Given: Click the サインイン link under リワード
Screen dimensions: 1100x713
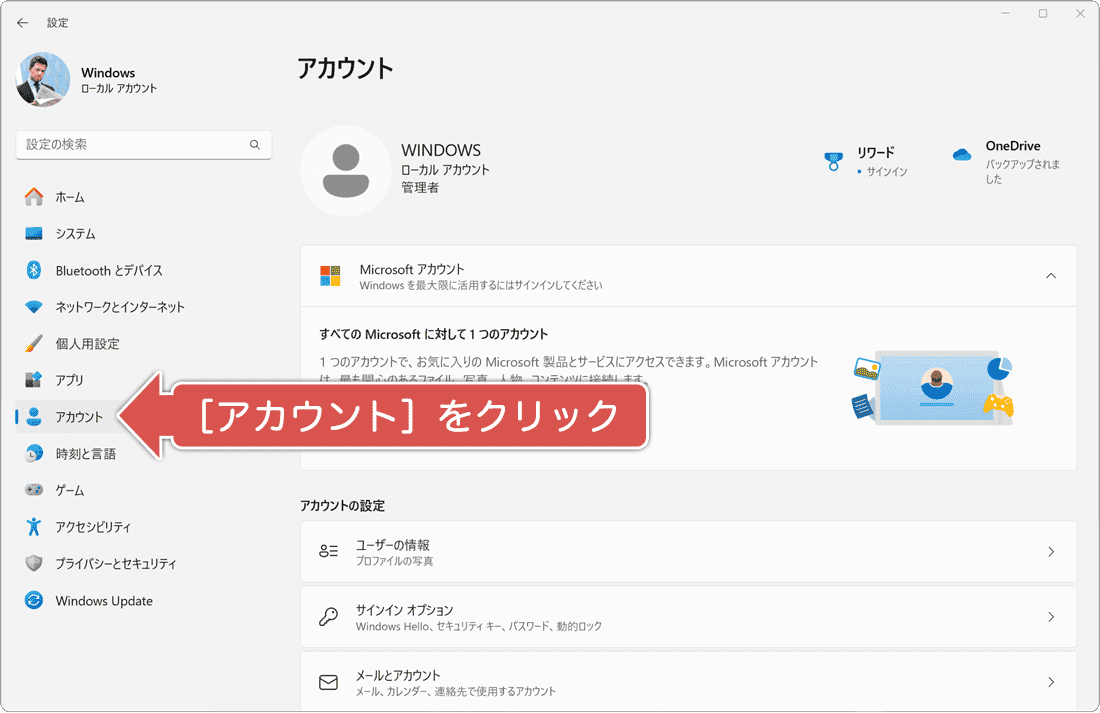Looking at the screenshot, I should (884, 173).
